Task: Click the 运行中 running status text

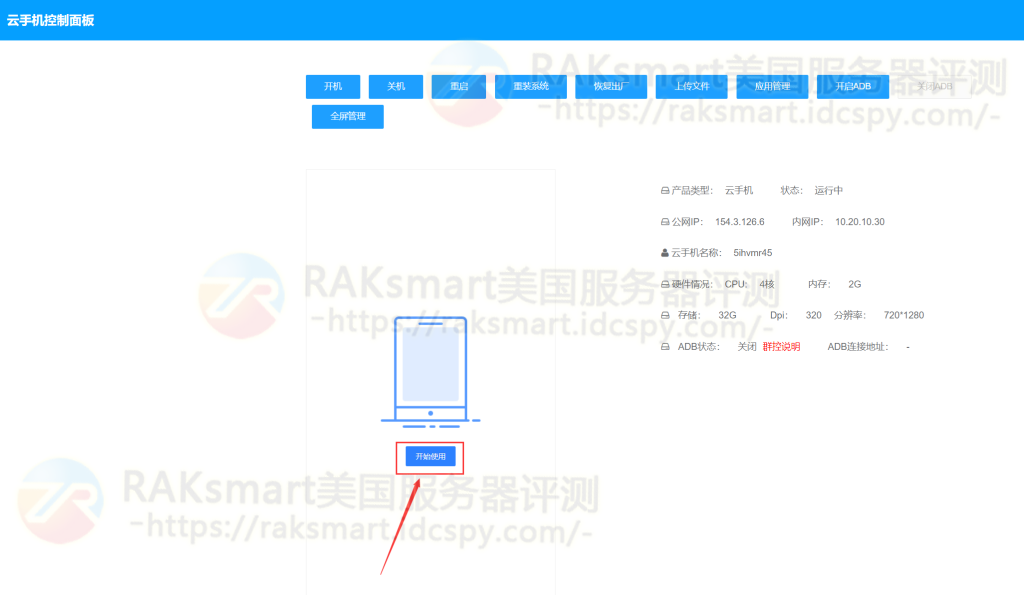Action: (x=828, y=191)
